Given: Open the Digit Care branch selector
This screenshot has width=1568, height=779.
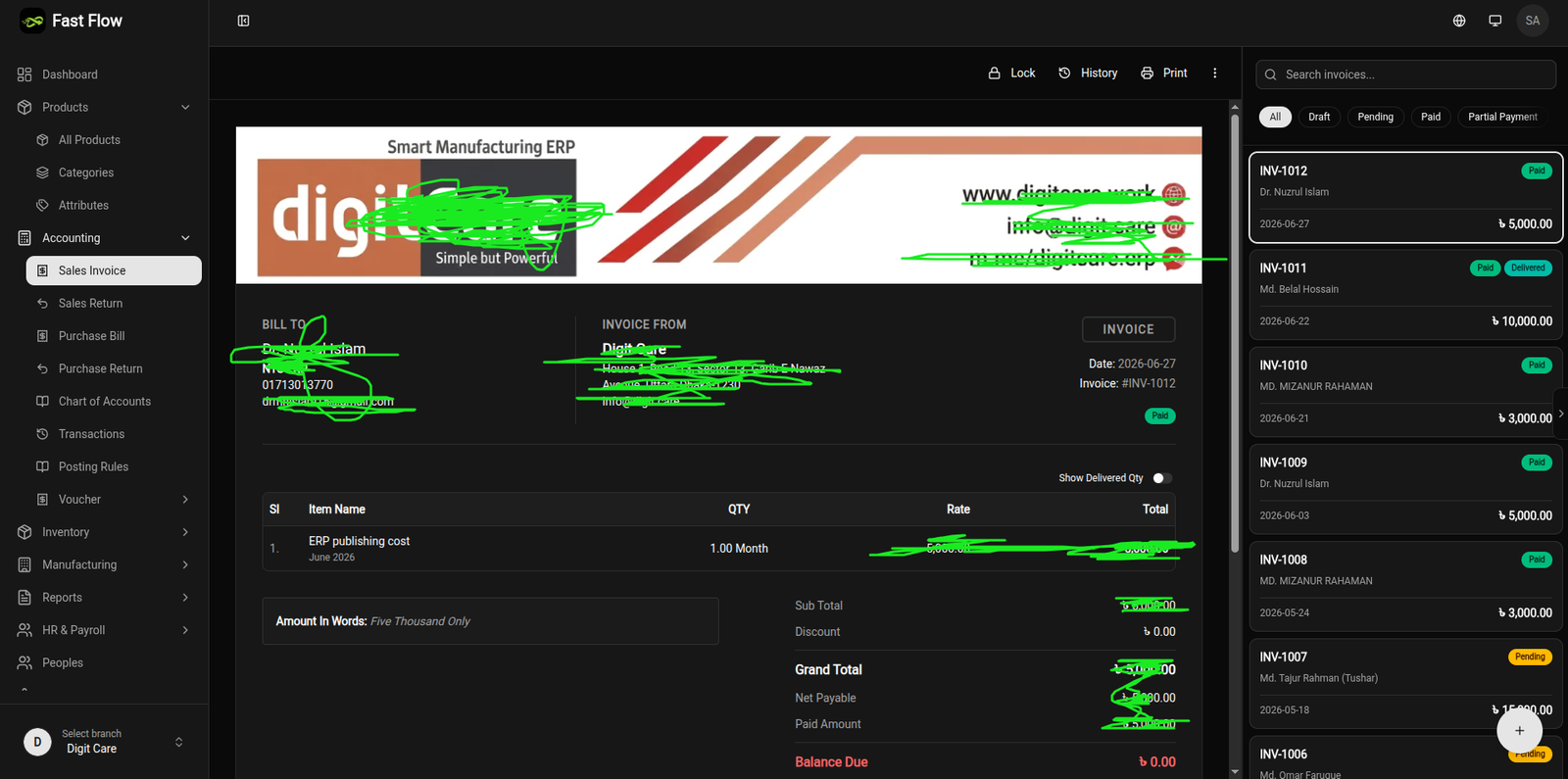Looking at the screenshot, I should coord(104,742).
